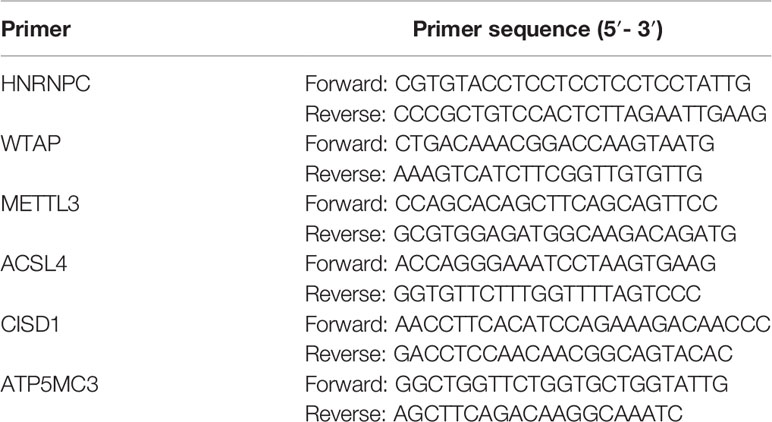
Task: Select the ACSL4 primer name
Action: tap(34, 264)
